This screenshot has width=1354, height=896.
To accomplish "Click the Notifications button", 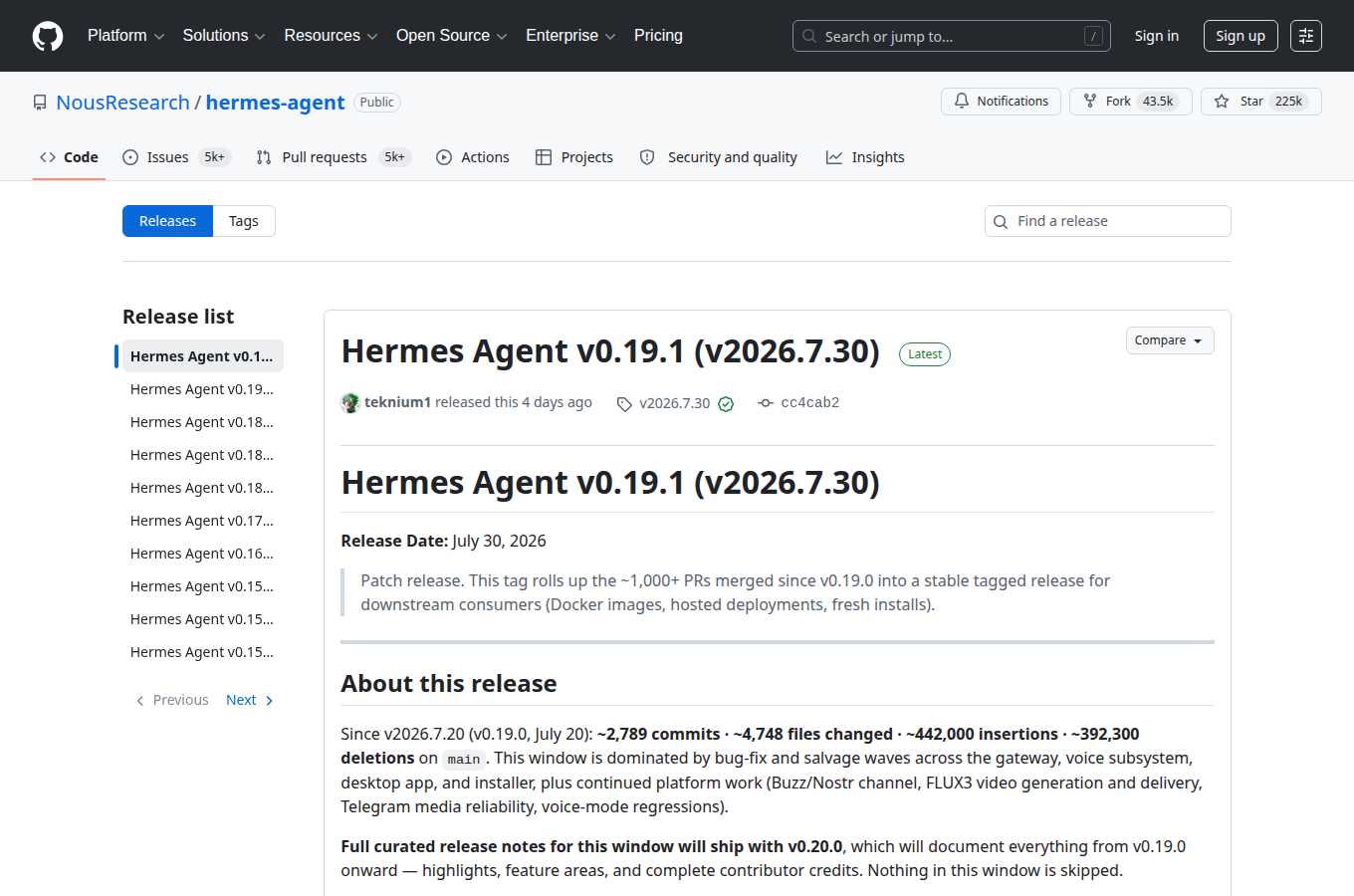I will (x=1001, y=102).
